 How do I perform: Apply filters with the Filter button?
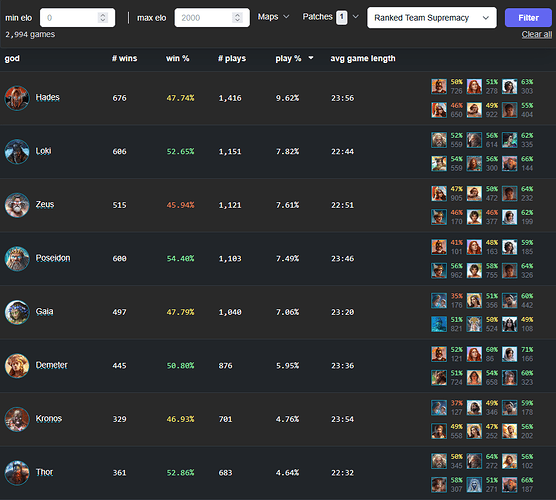pos(528,18)
